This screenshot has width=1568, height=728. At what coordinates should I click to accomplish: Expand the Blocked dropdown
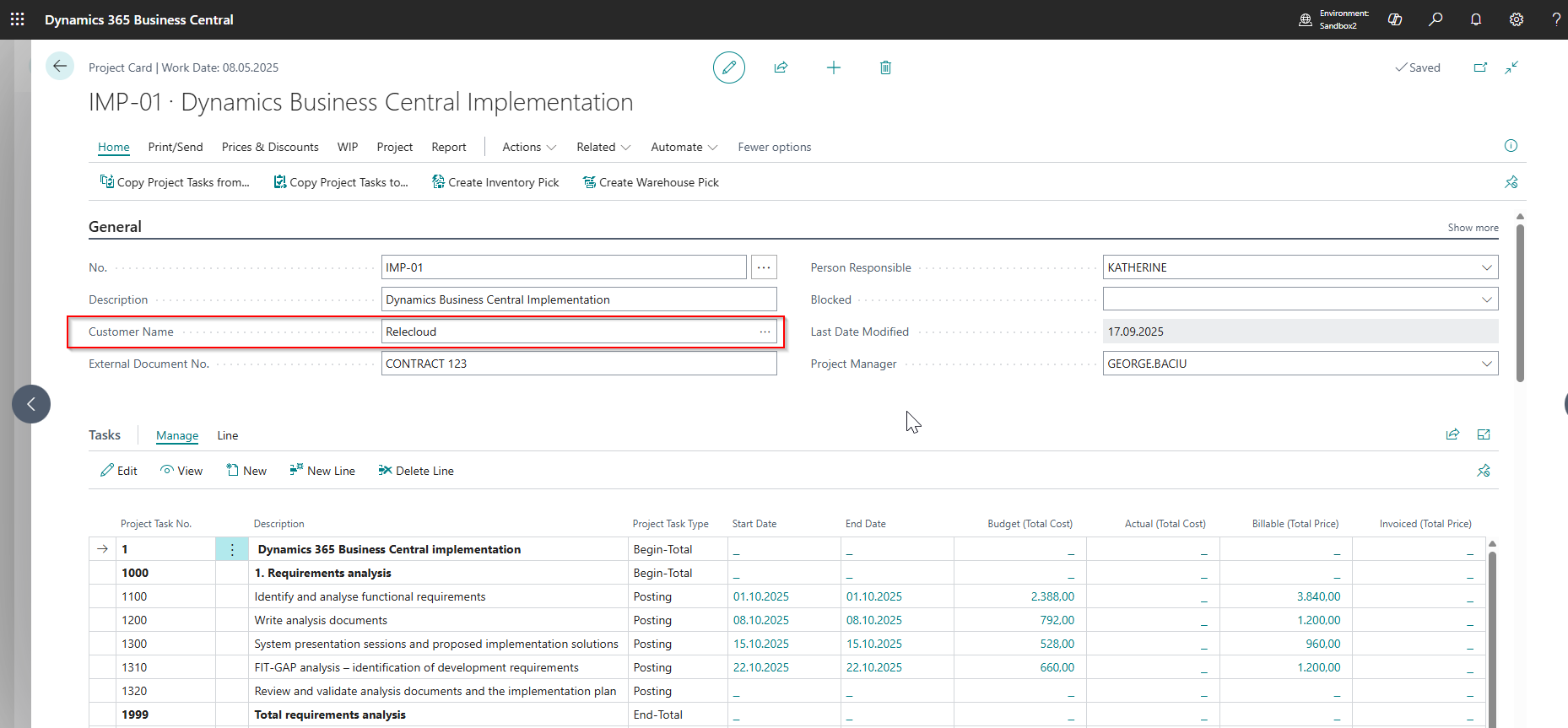(x=1486, y=299)
